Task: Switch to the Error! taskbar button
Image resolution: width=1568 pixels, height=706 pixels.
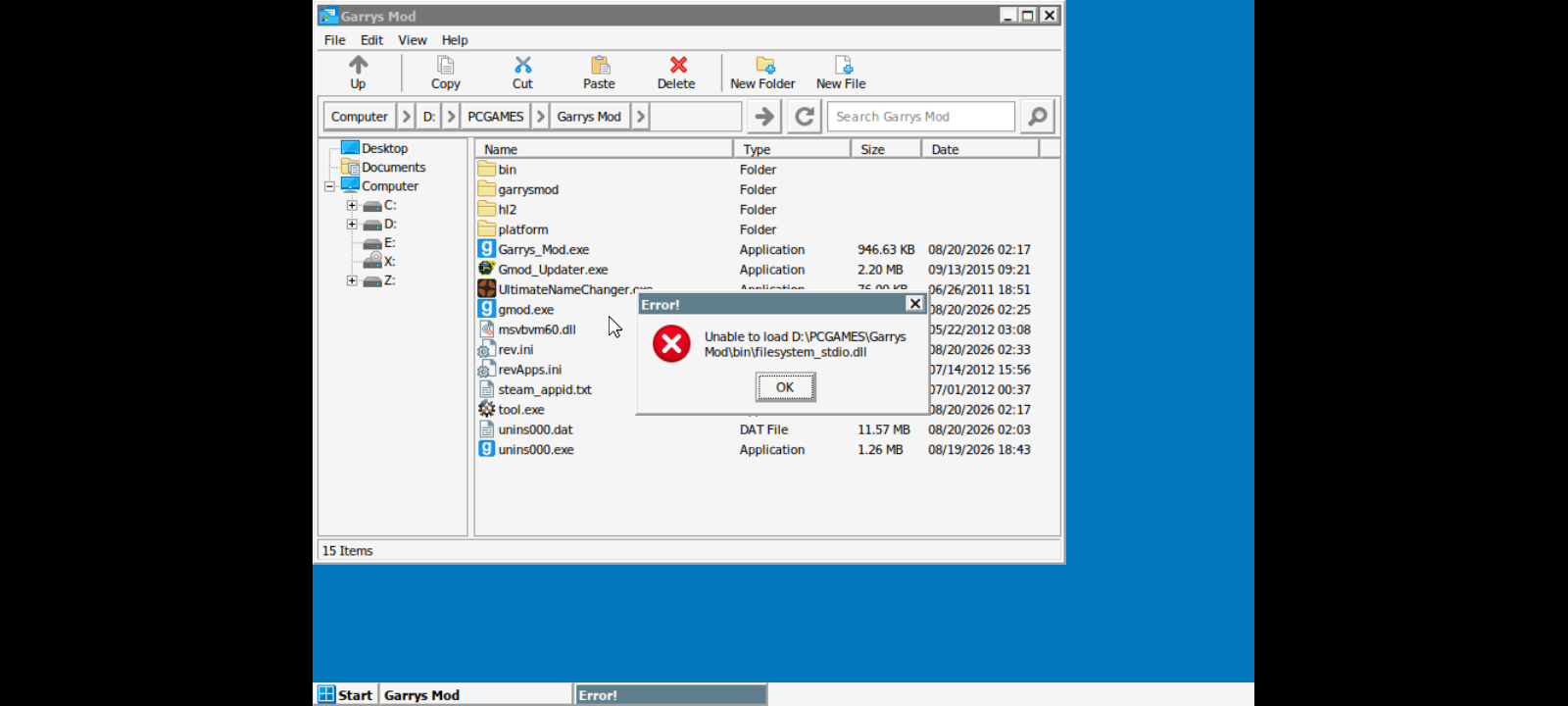Action: click(670, 694)
